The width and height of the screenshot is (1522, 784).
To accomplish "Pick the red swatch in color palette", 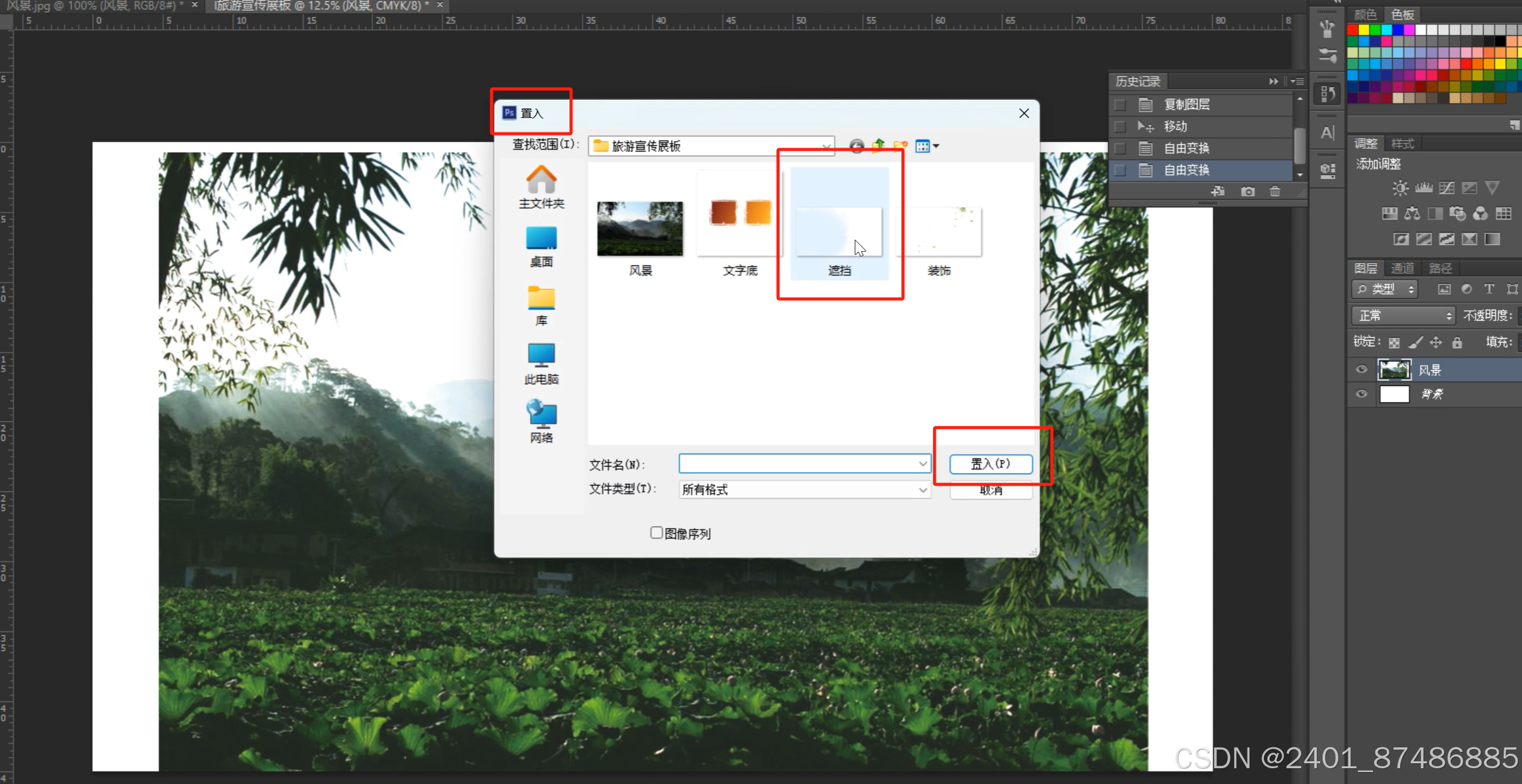I will 1352,30.
